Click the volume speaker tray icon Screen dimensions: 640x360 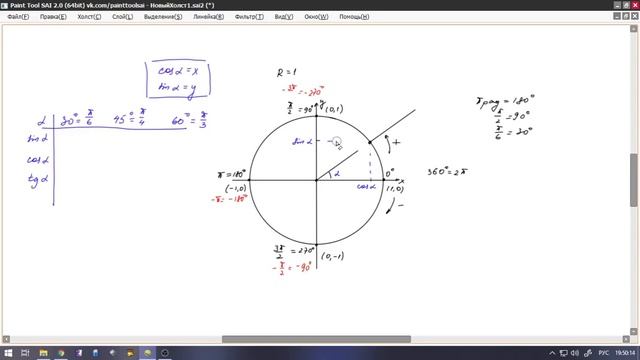point(575,353)
